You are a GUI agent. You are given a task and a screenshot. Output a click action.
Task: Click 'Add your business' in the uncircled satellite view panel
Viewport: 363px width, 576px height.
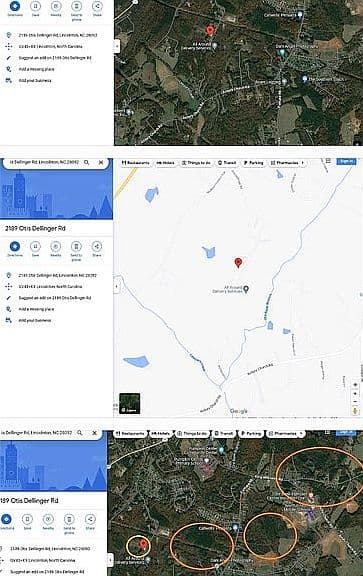(x=35, y=80)
